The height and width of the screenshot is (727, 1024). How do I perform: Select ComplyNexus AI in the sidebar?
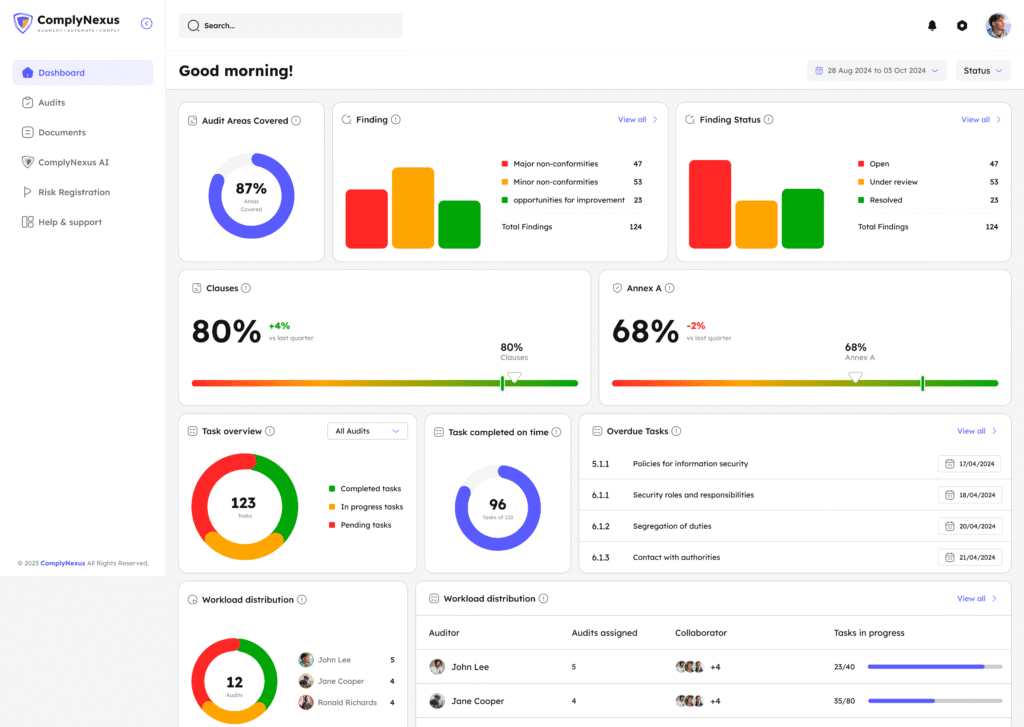pyautogui.click(x=73, y=162)
